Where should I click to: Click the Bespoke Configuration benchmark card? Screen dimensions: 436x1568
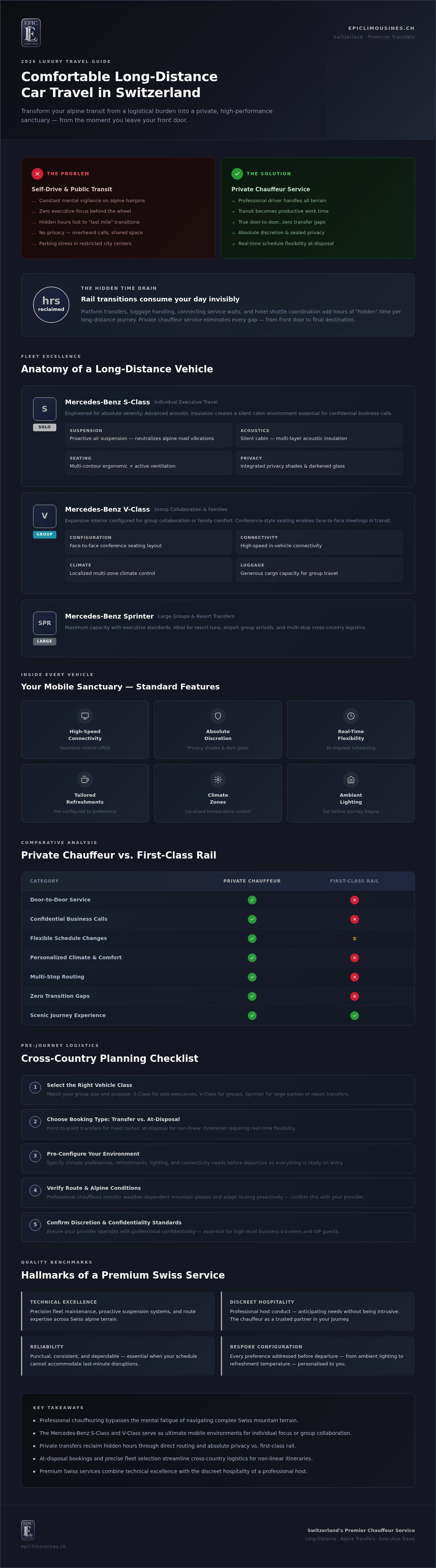click(x=318, y=1356)
